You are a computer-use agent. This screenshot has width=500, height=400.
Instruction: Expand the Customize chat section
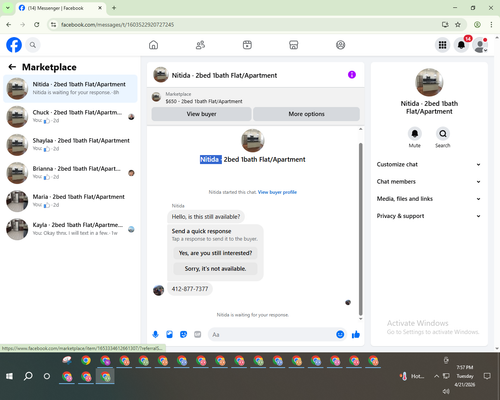click(429, 164)
